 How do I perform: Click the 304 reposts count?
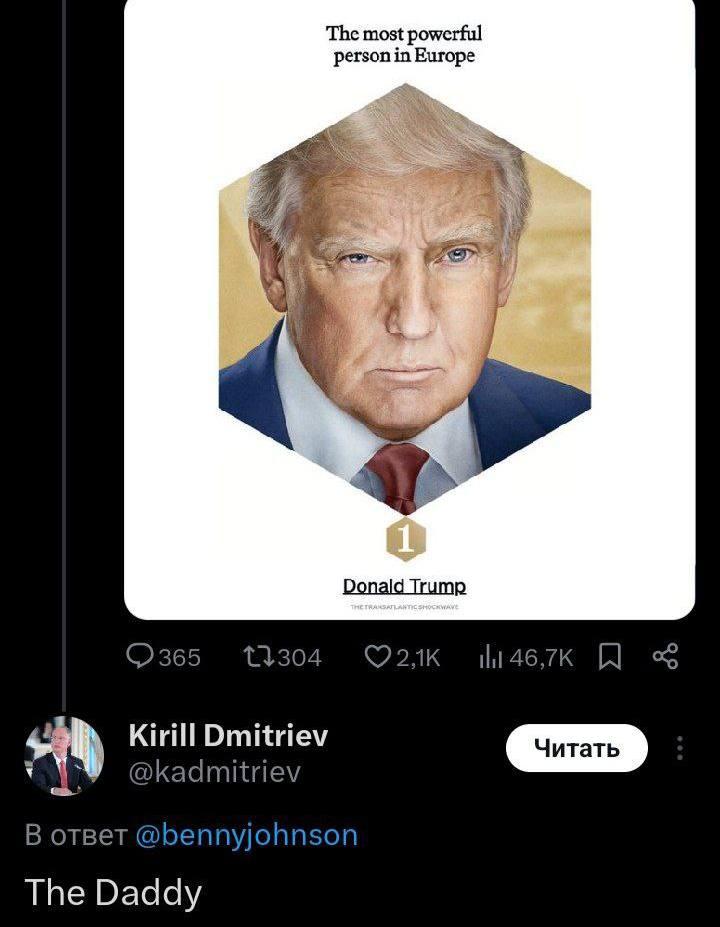coord(298,657)
